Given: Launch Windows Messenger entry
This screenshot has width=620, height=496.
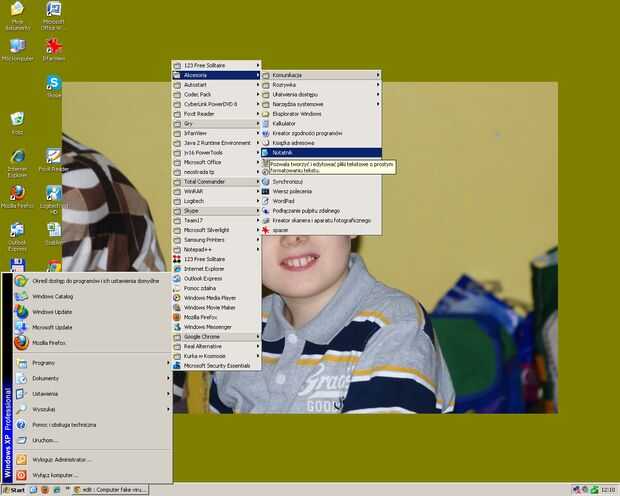Looking at the screenshot, I should [217, 327].
